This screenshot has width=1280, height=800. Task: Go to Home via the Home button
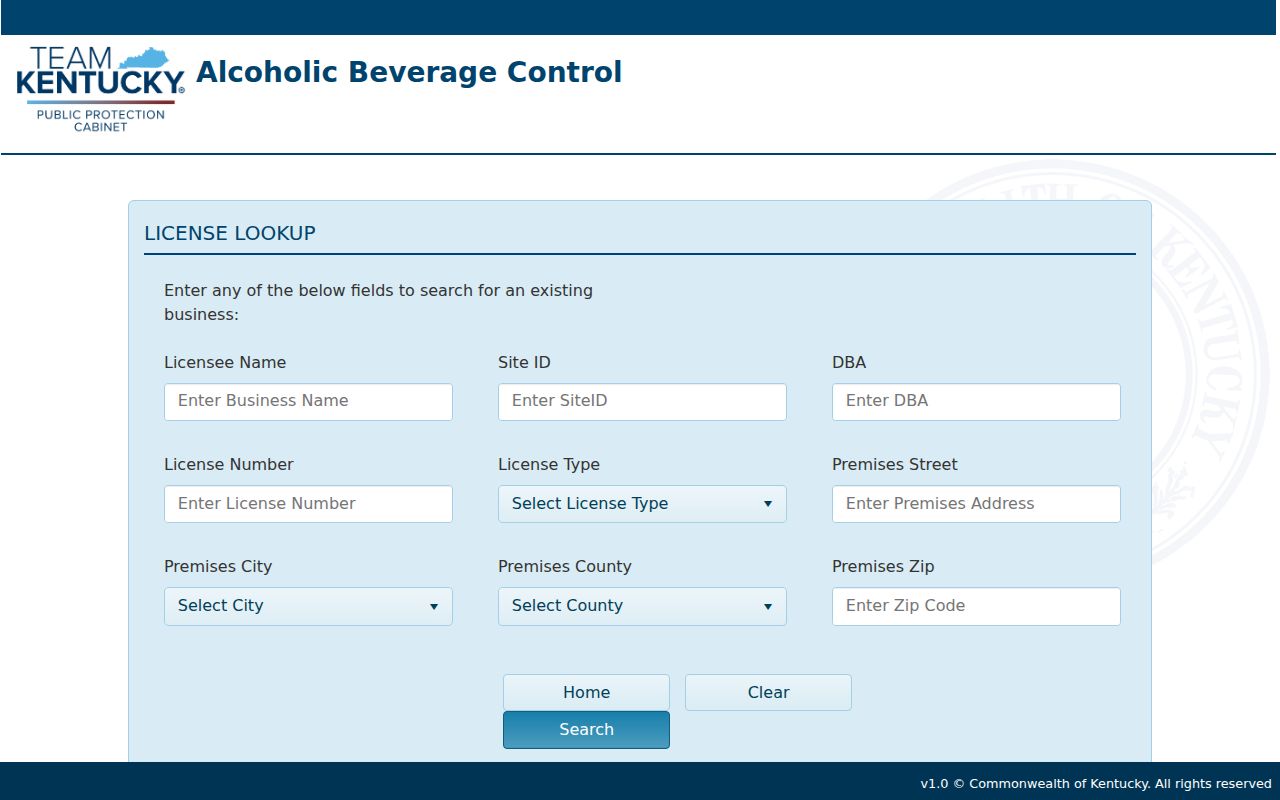pos(586,692)
